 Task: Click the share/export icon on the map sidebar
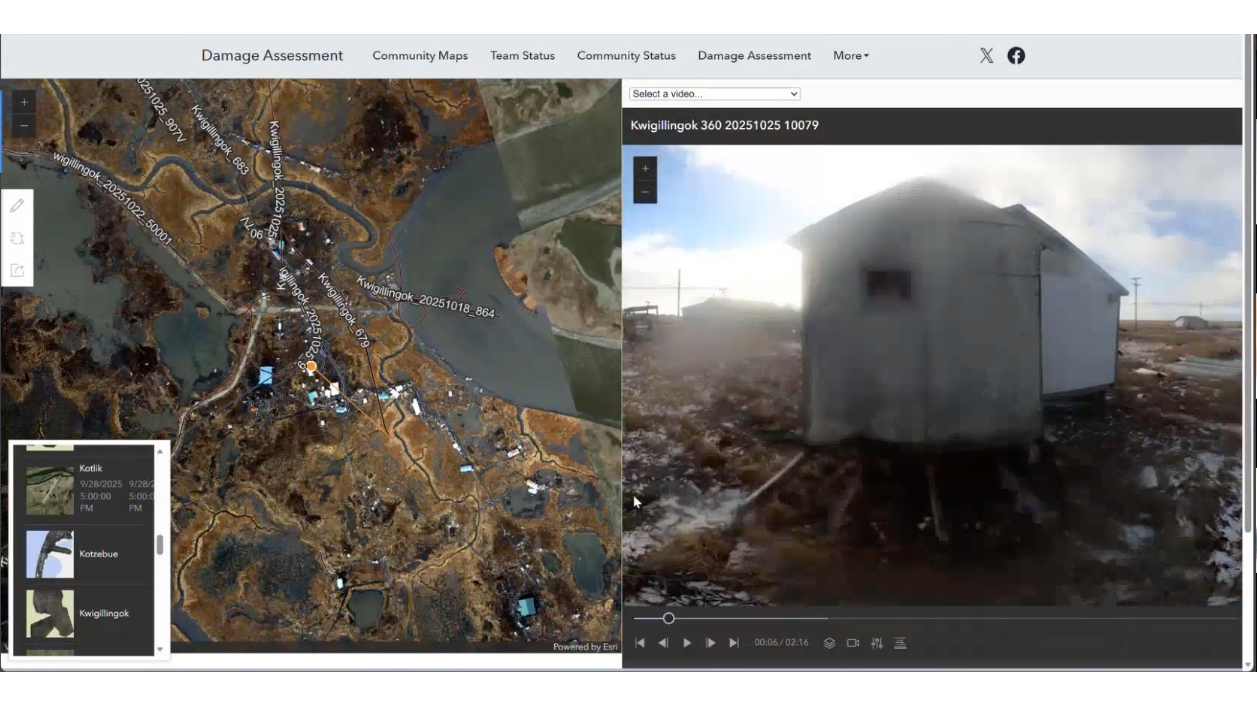(16, 271)
